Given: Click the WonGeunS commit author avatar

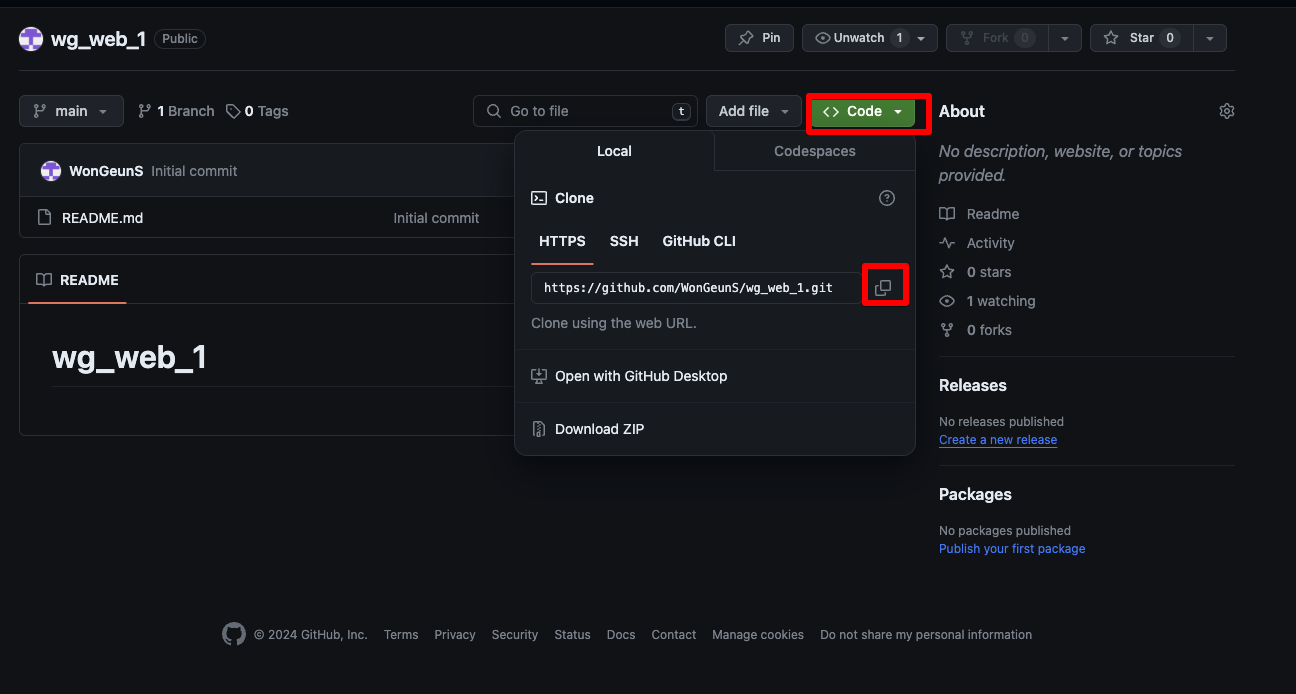Looking at the screenshot, I should [51, 171].
